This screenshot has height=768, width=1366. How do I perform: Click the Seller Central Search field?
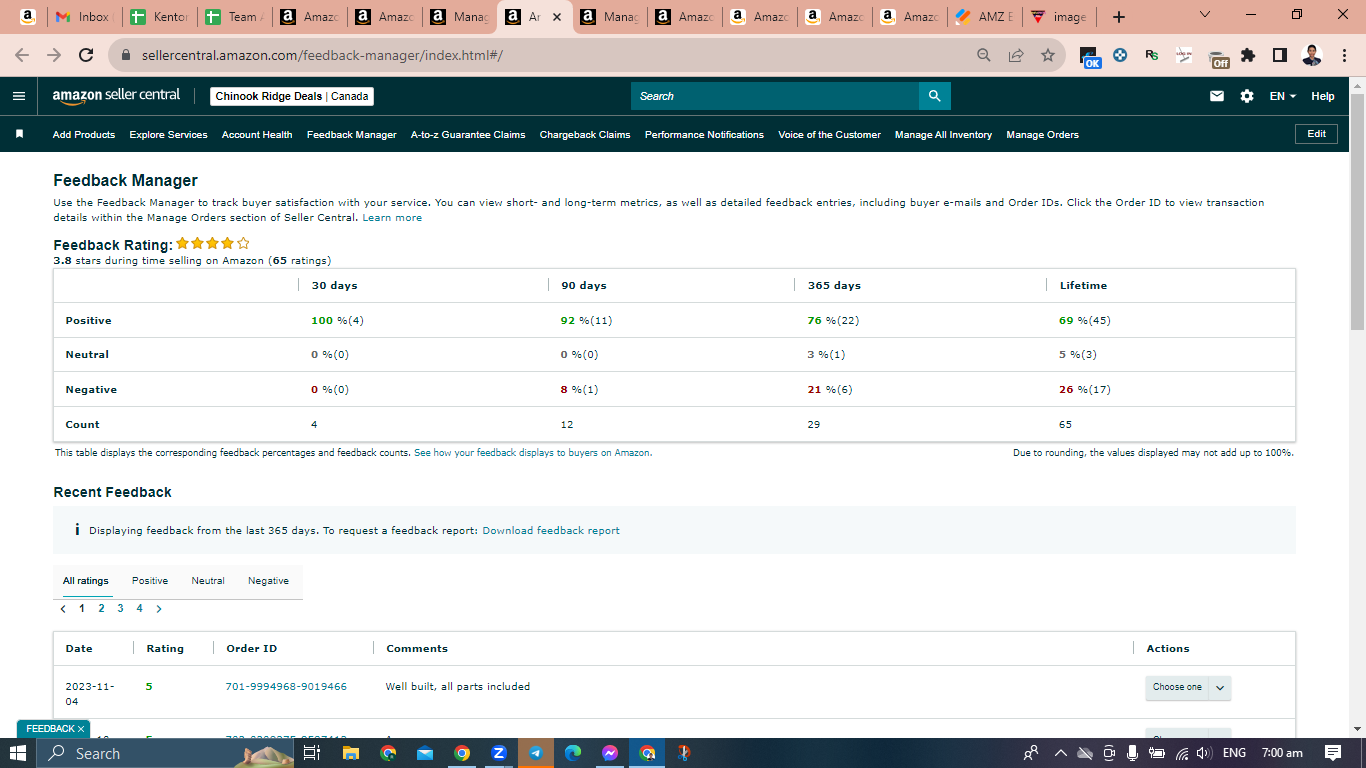(x=775, y=96)
